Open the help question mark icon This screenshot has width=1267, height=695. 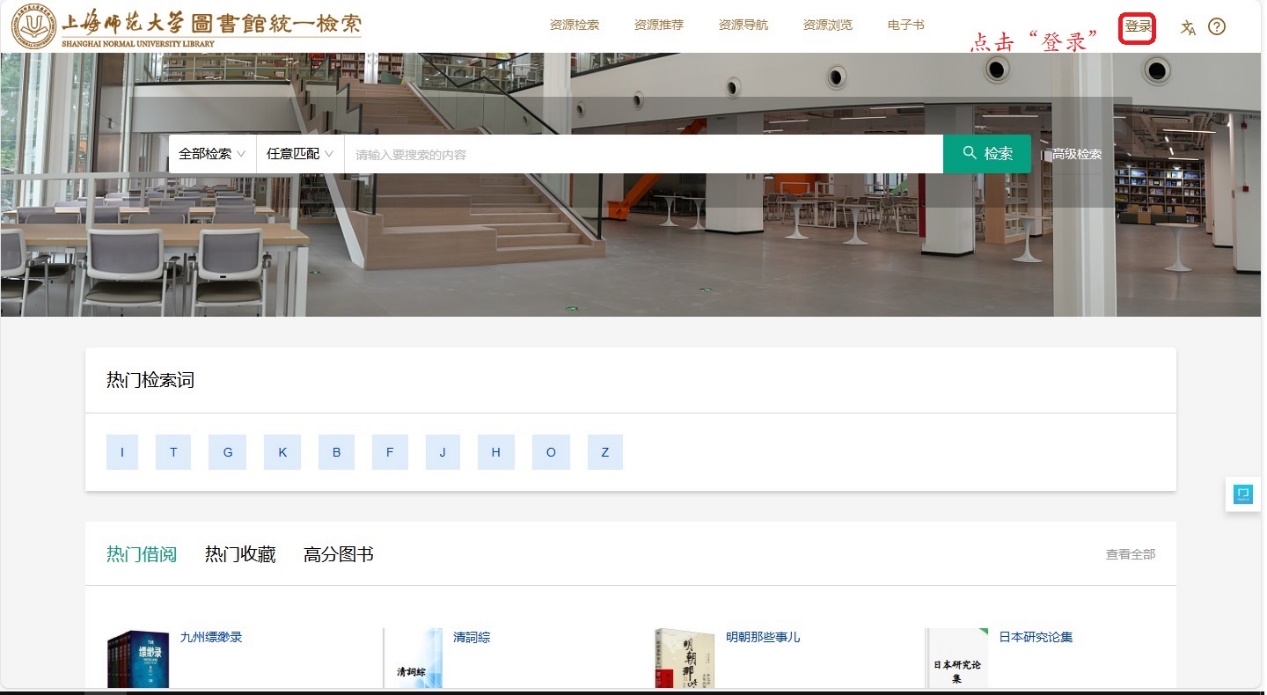tap(1217, 27)
